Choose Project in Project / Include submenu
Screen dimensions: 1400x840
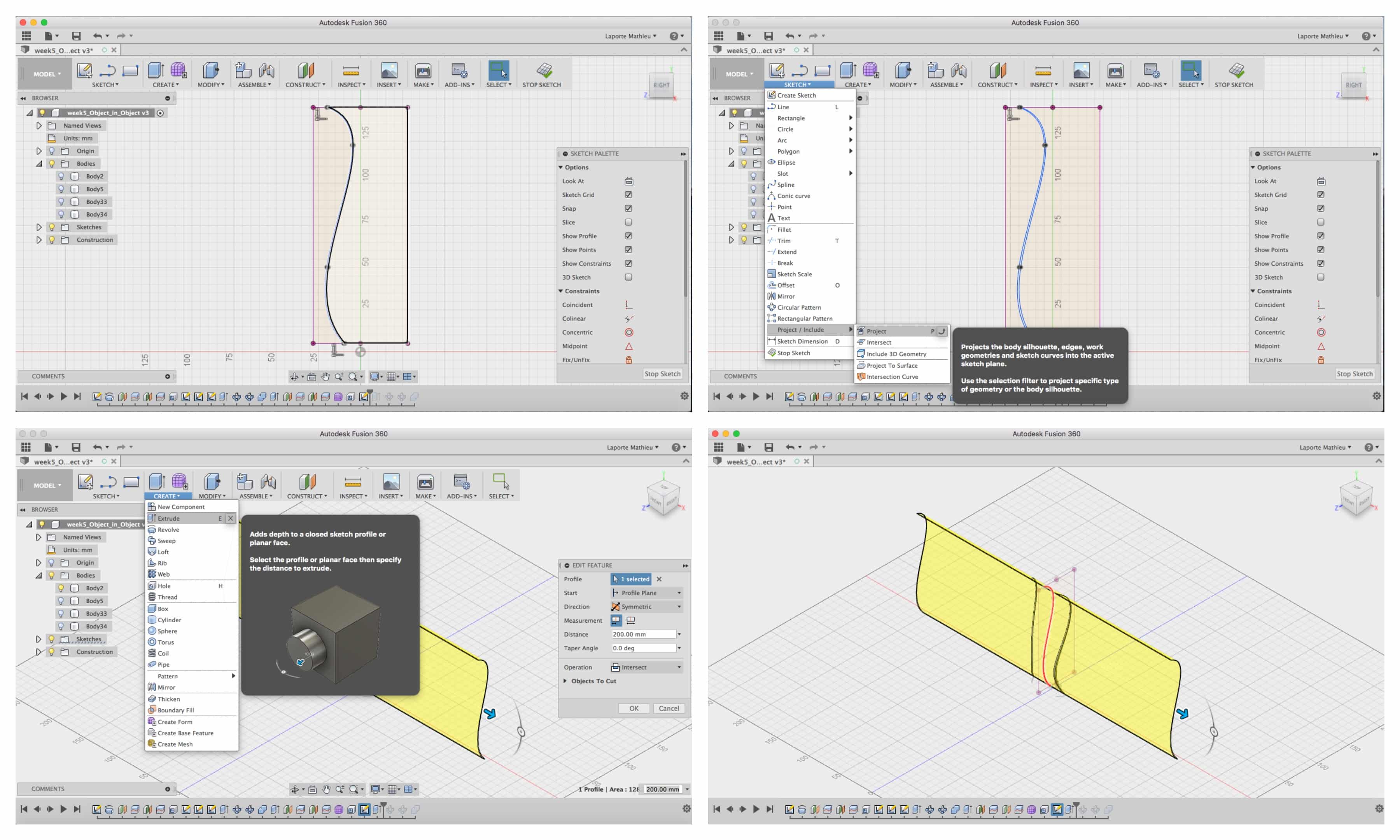[x=901, y=331]
